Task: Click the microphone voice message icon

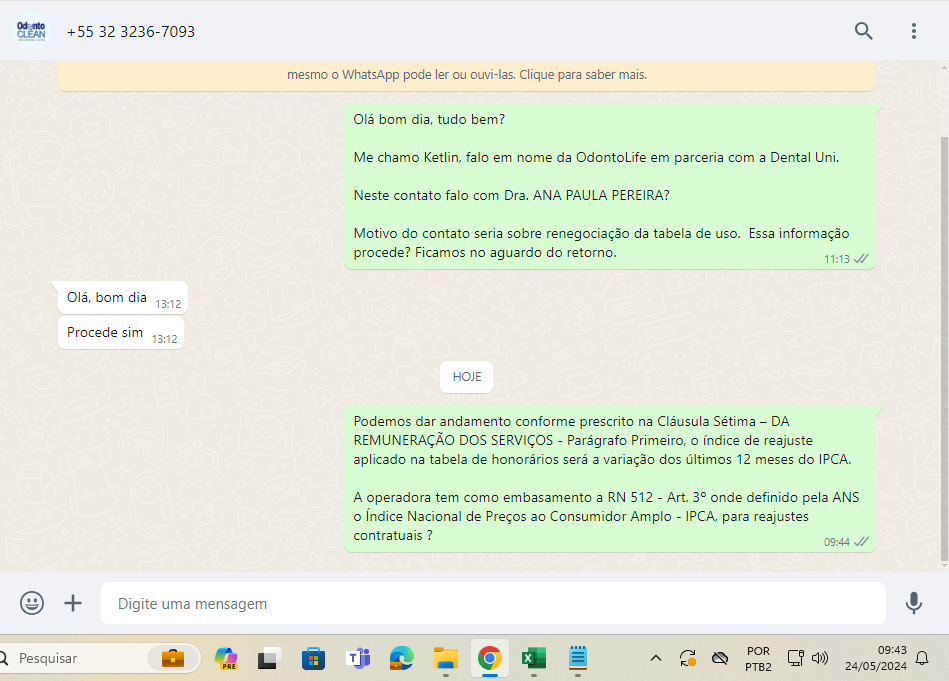Action: 913,603
